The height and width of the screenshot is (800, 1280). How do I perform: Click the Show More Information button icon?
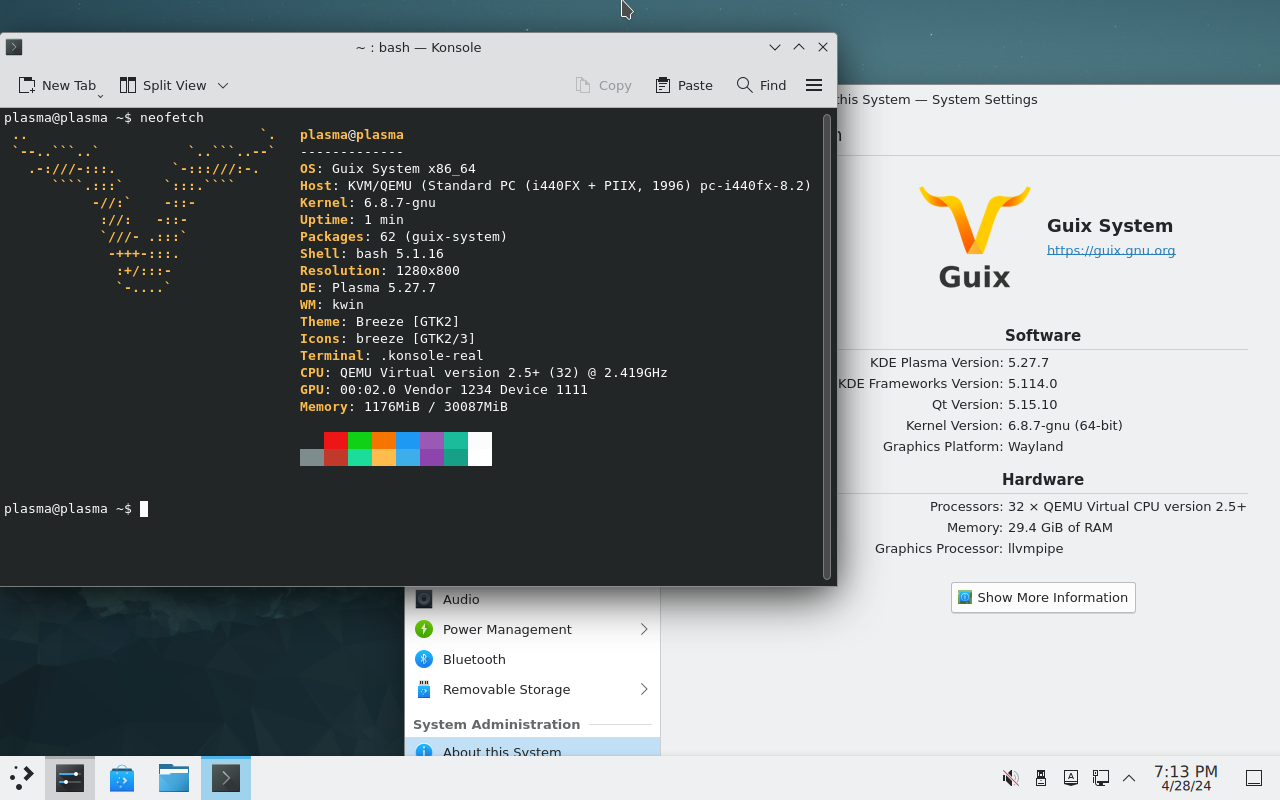pyautogui.click(x=965, y=597)
